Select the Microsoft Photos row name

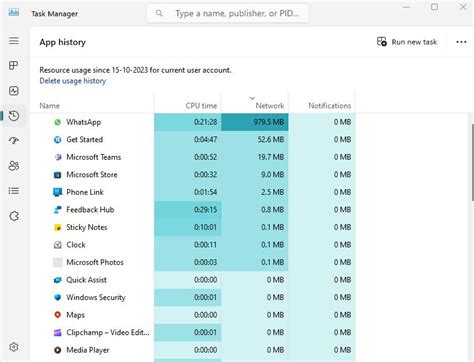95,262
